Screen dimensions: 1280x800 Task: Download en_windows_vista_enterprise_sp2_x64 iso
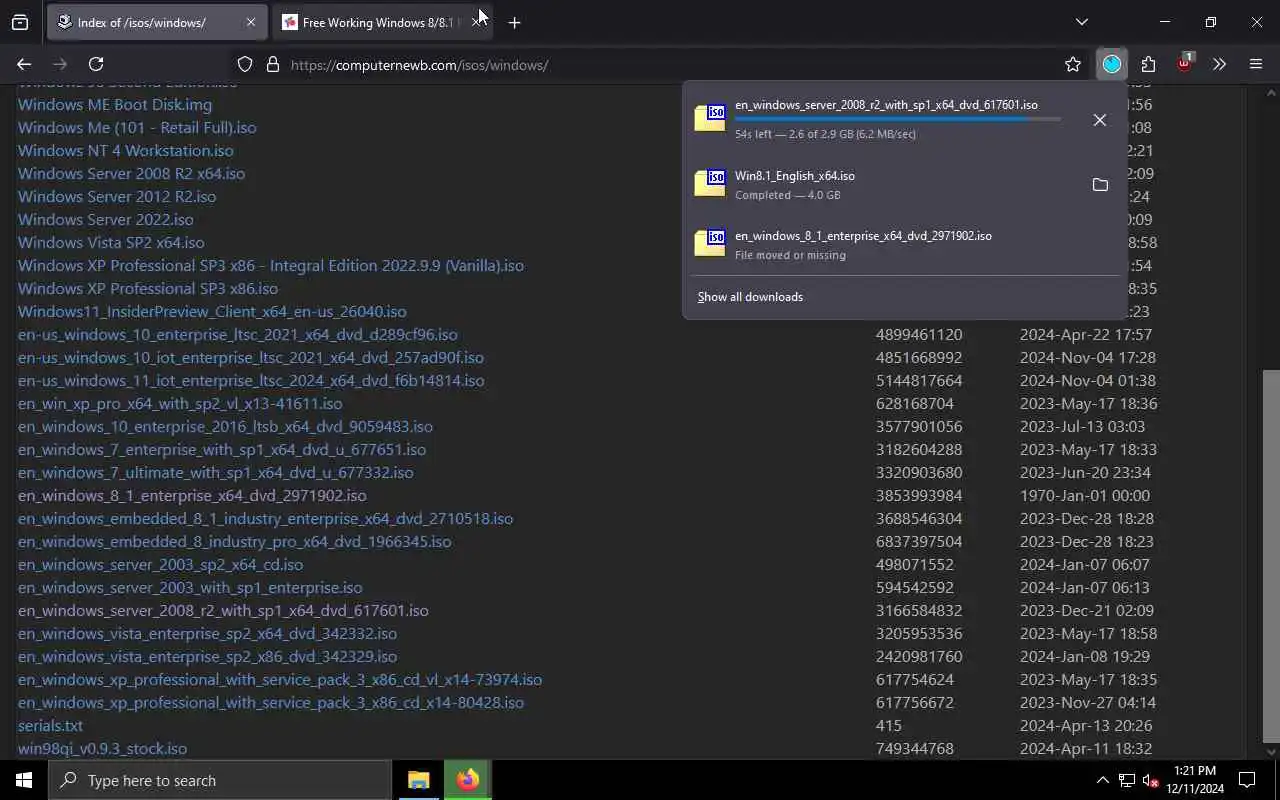207,633
